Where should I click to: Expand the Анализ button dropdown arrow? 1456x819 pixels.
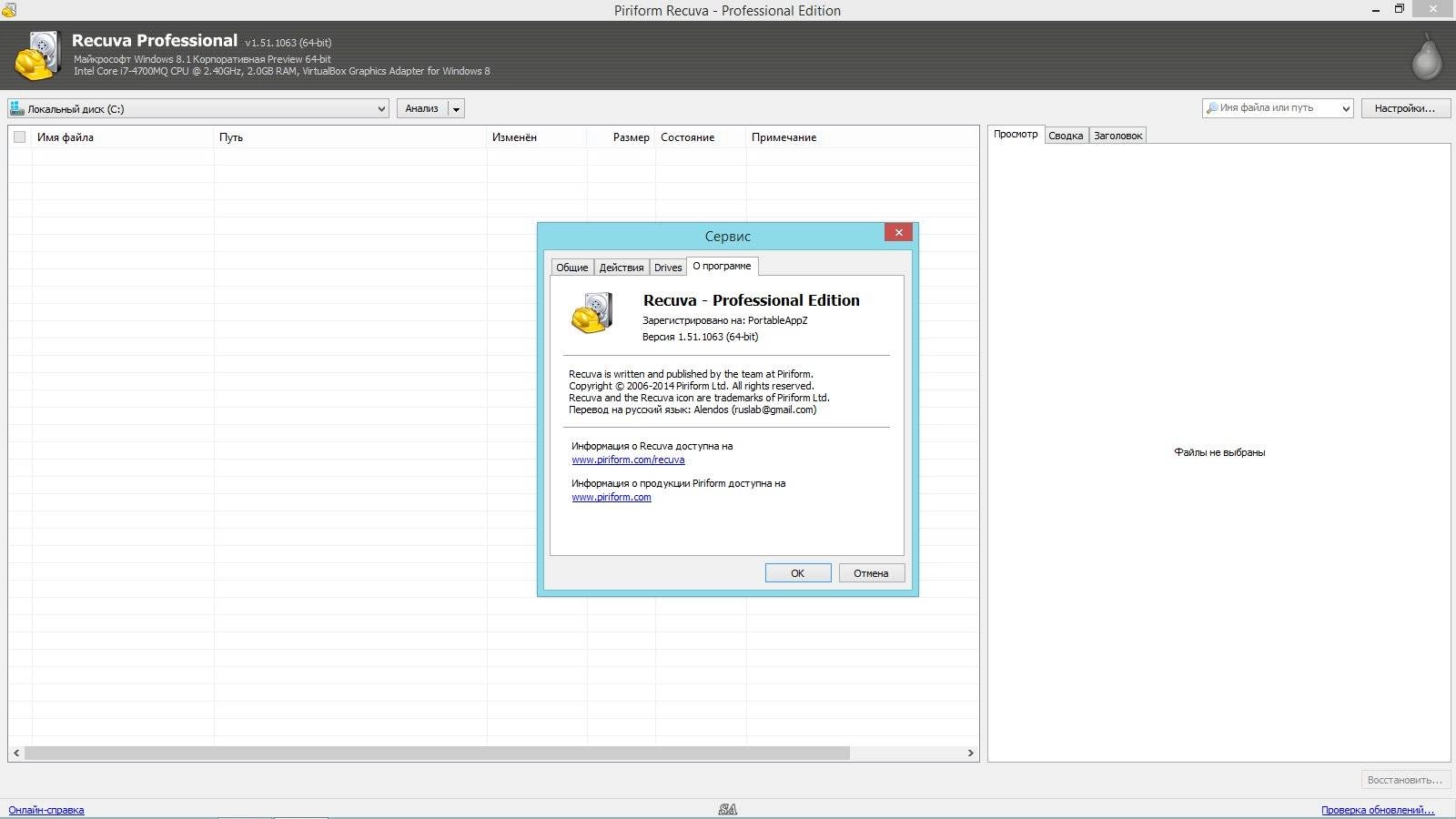pyautogui.click(x=457, y=108)
